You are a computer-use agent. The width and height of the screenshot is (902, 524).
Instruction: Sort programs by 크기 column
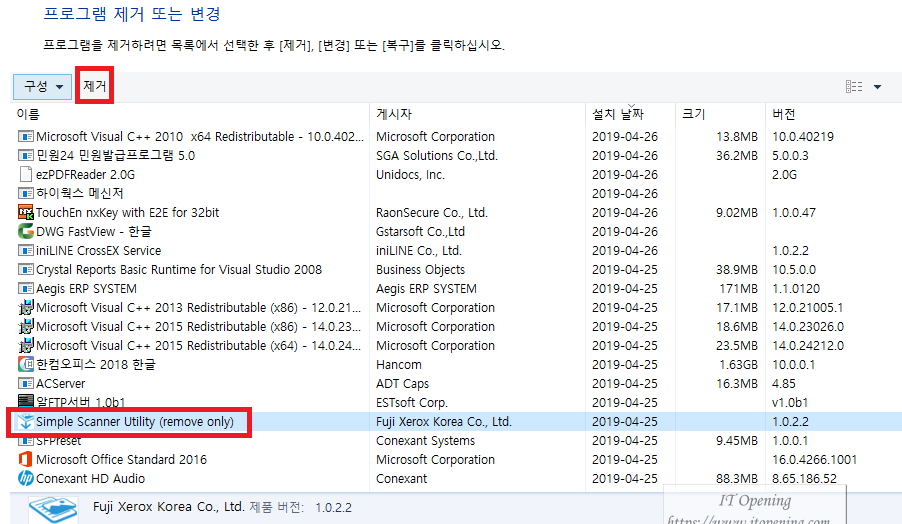pos(693,114)
